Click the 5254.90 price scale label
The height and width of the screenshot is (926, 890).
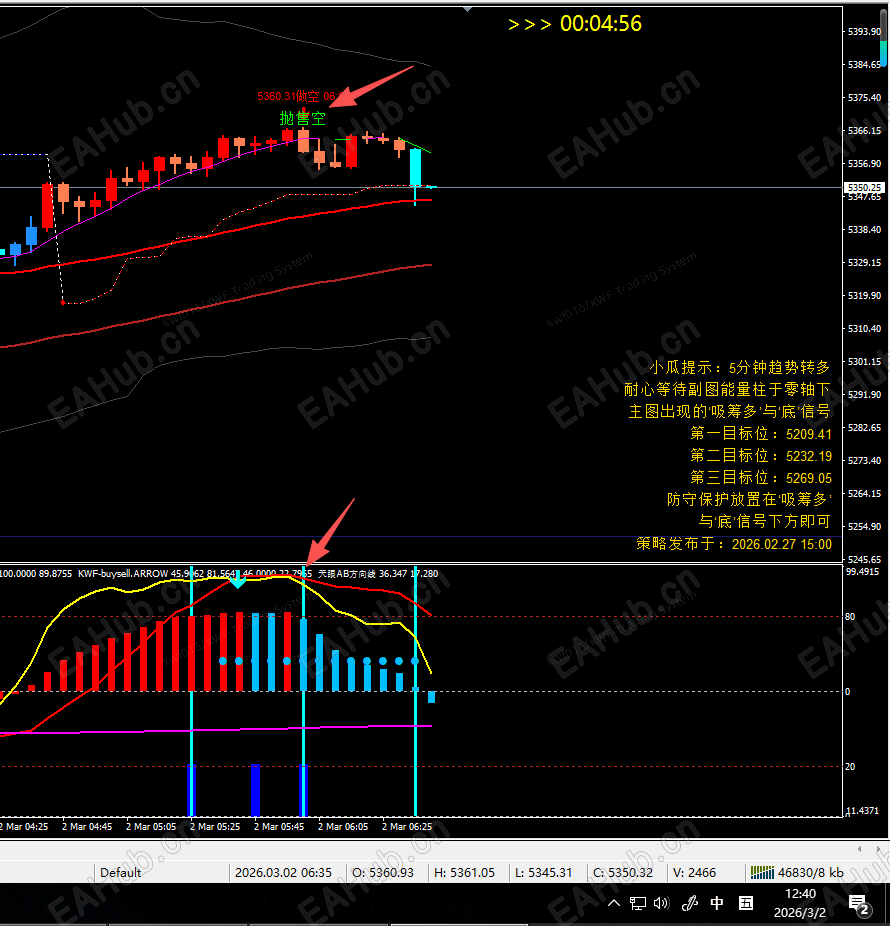864,526
